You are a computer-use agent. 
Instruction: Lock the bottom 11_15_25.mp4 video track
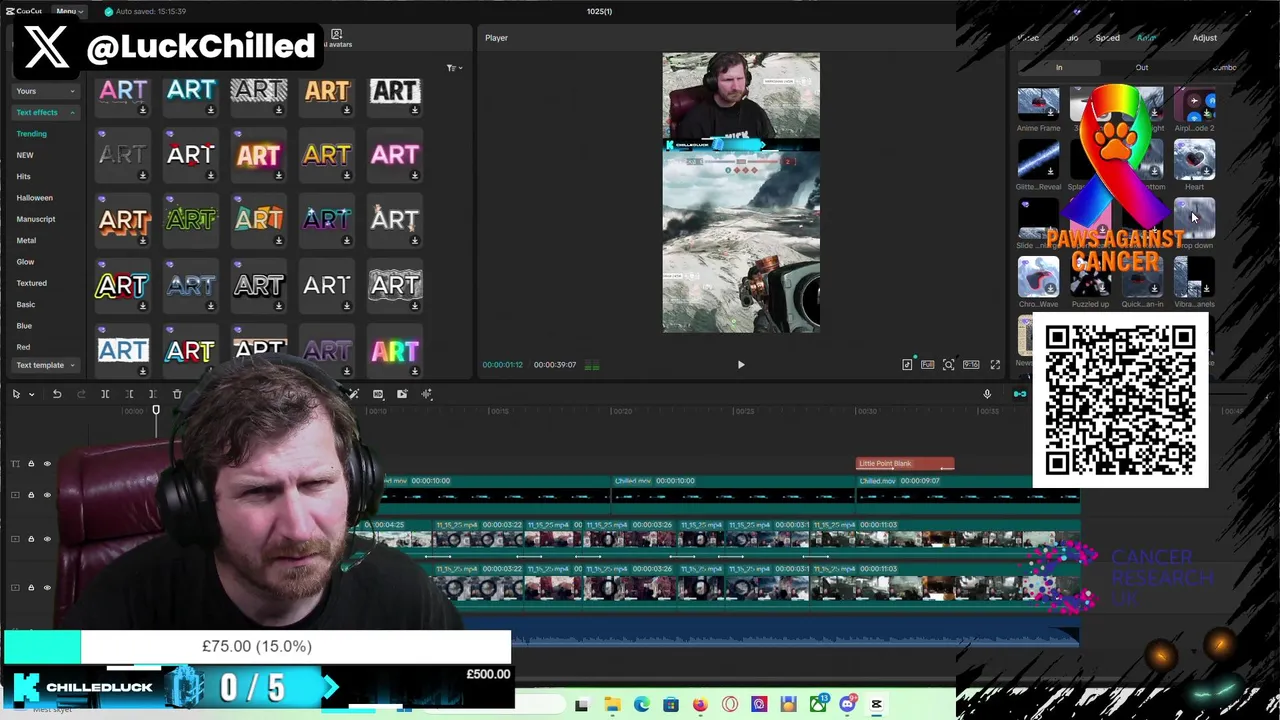click(31, 587)
